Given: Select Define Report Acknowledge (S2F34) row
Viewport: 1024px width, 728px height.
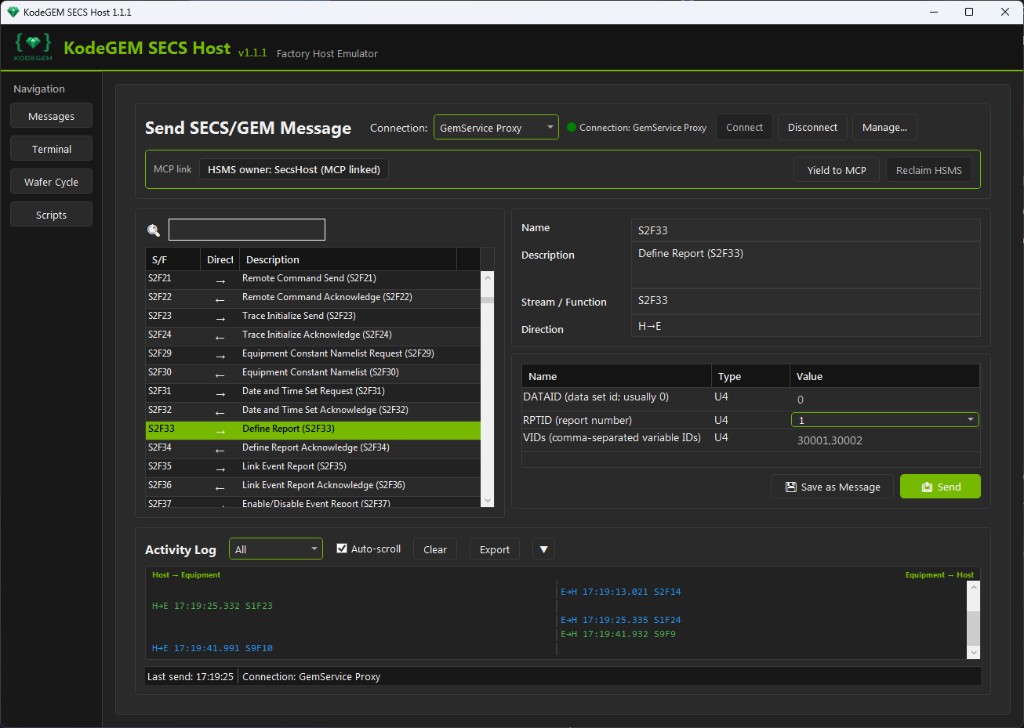Looking at the screenshot, I should pos(313,448).
